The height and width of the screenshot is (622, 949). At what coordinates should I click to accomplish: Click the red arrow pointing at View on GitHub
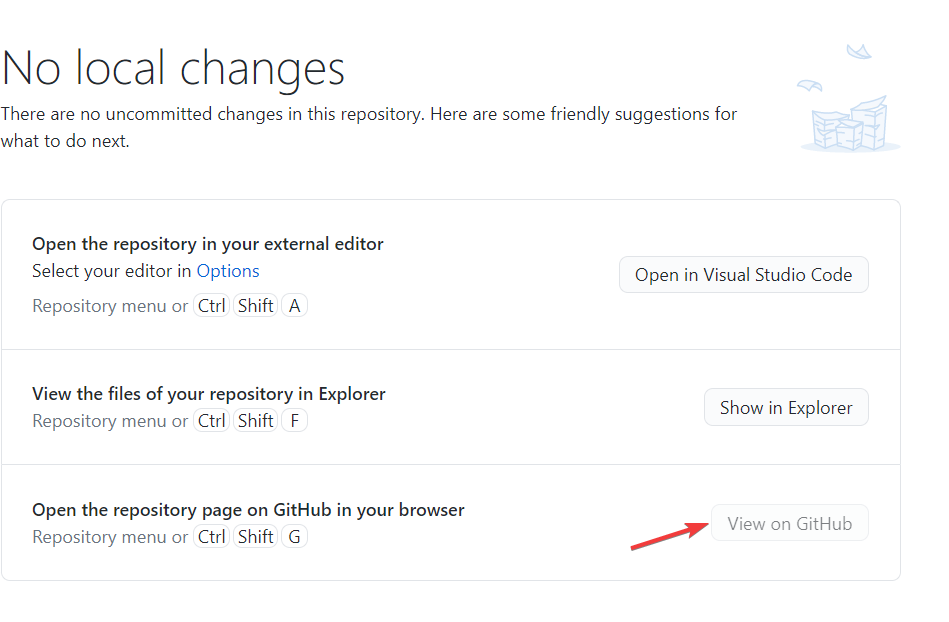click(x=670, y=536)
